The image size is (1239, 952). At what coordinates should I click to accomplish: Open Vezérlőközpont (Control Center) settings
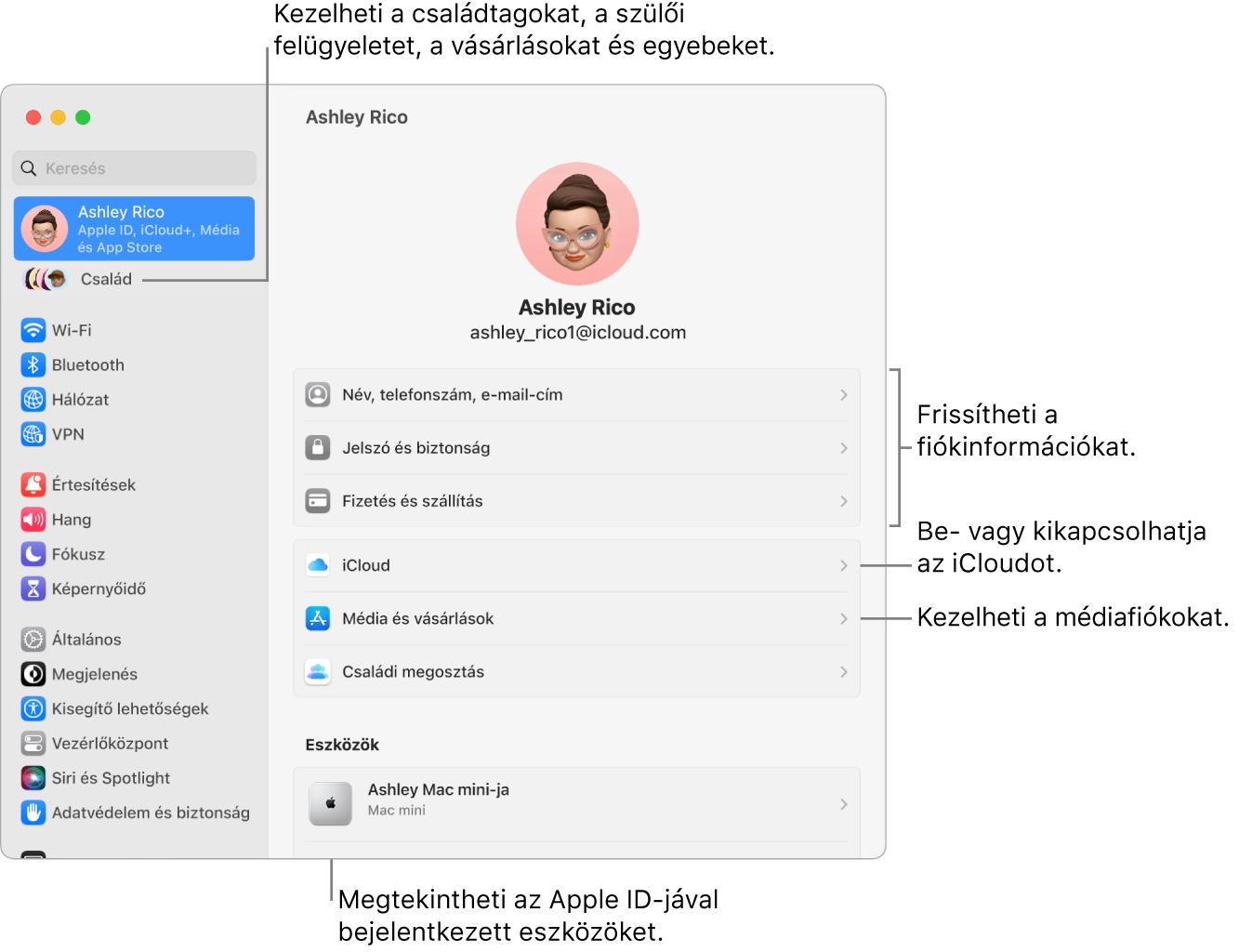coord(33,743)
